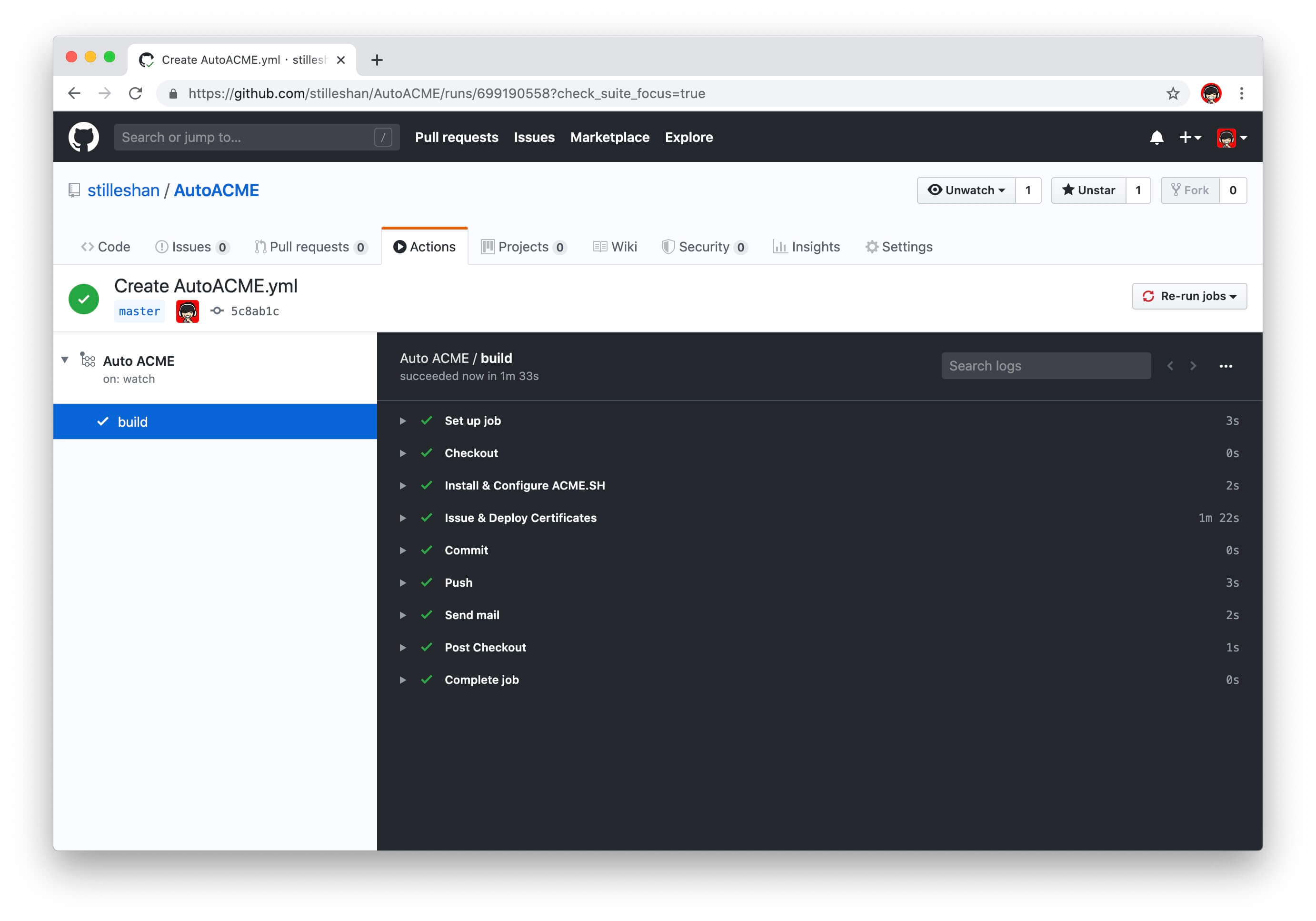Click the master branch label
The height and width of the screenshot is (921, 1316).
tap(140, 311)
